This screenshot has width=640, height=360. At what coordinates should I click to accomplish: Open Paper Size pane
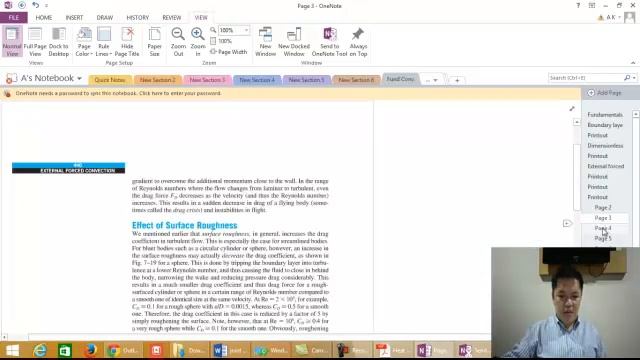[154, 42]
